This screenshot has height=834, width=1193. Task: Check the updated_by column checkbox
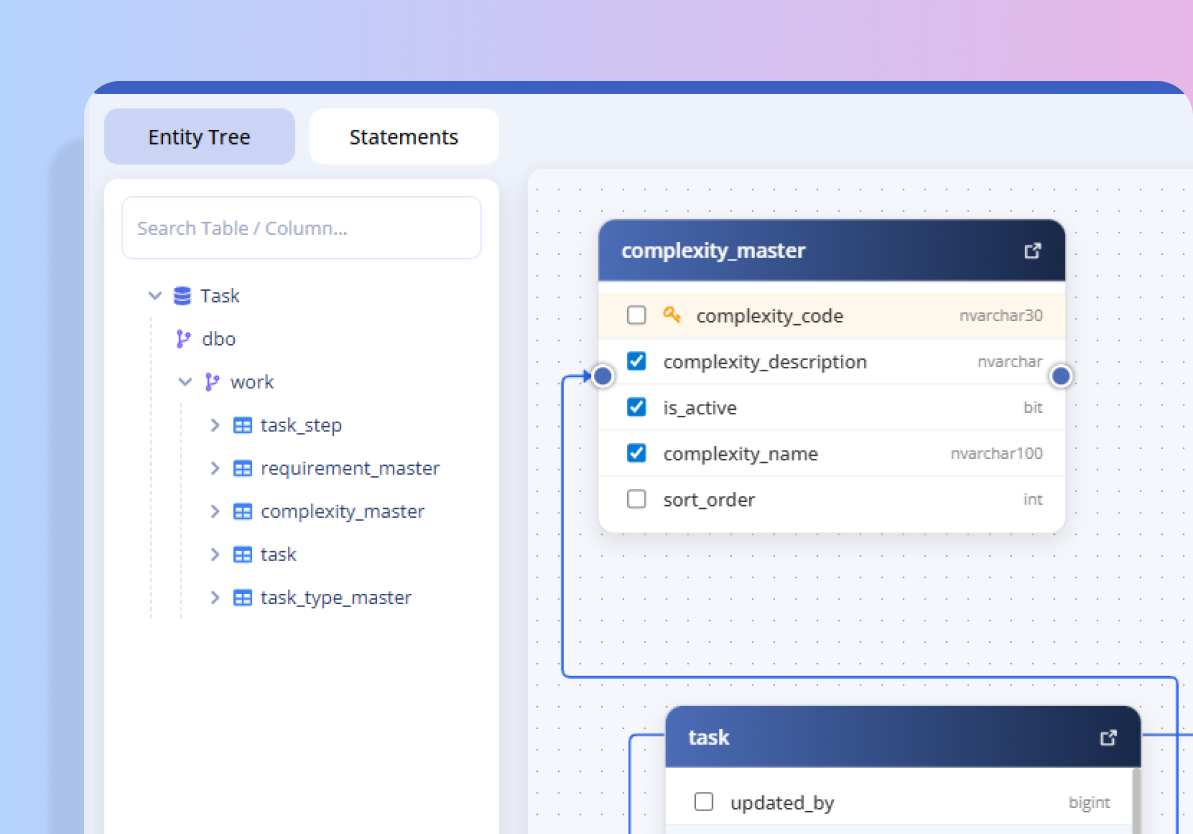[x=704, y=801]
